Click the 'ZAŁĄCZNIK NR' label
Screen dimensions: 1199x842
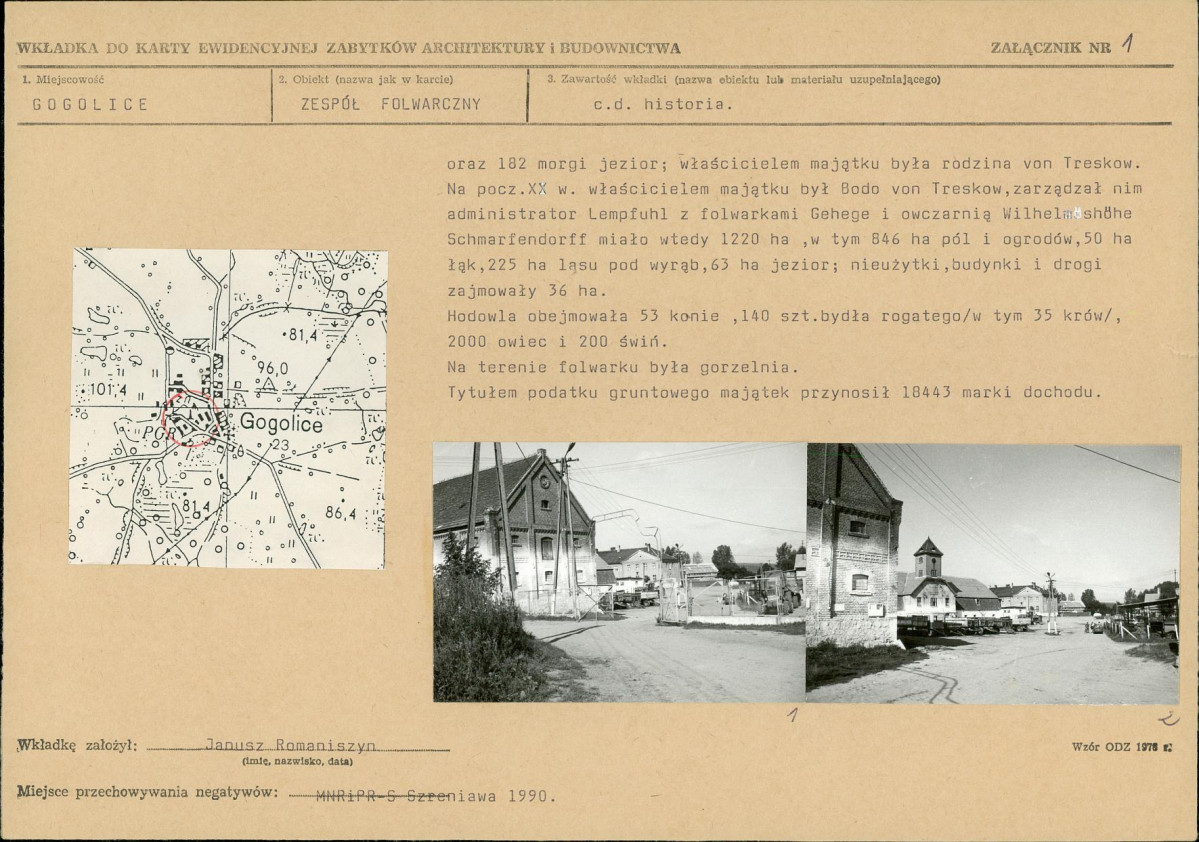[x=1051, y=47]
